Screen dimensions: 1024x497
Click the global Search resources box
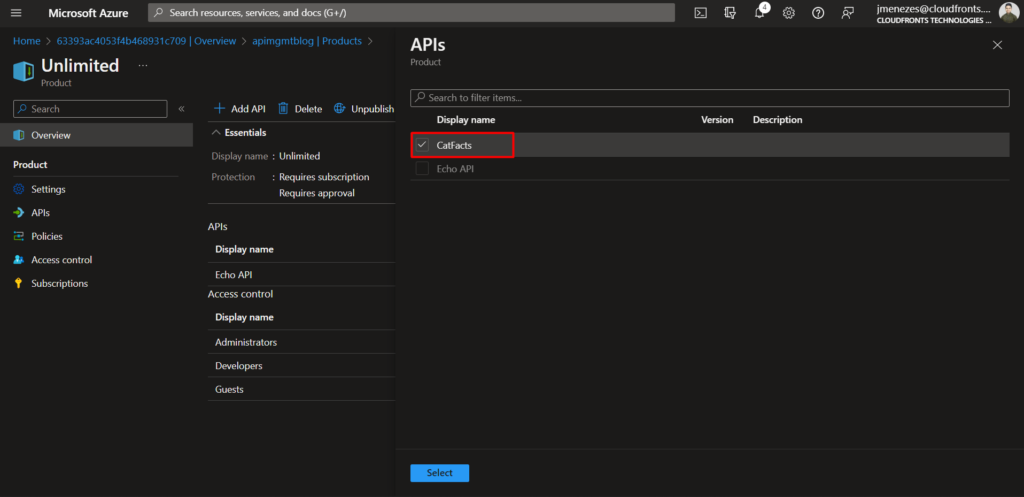[411, 12]
